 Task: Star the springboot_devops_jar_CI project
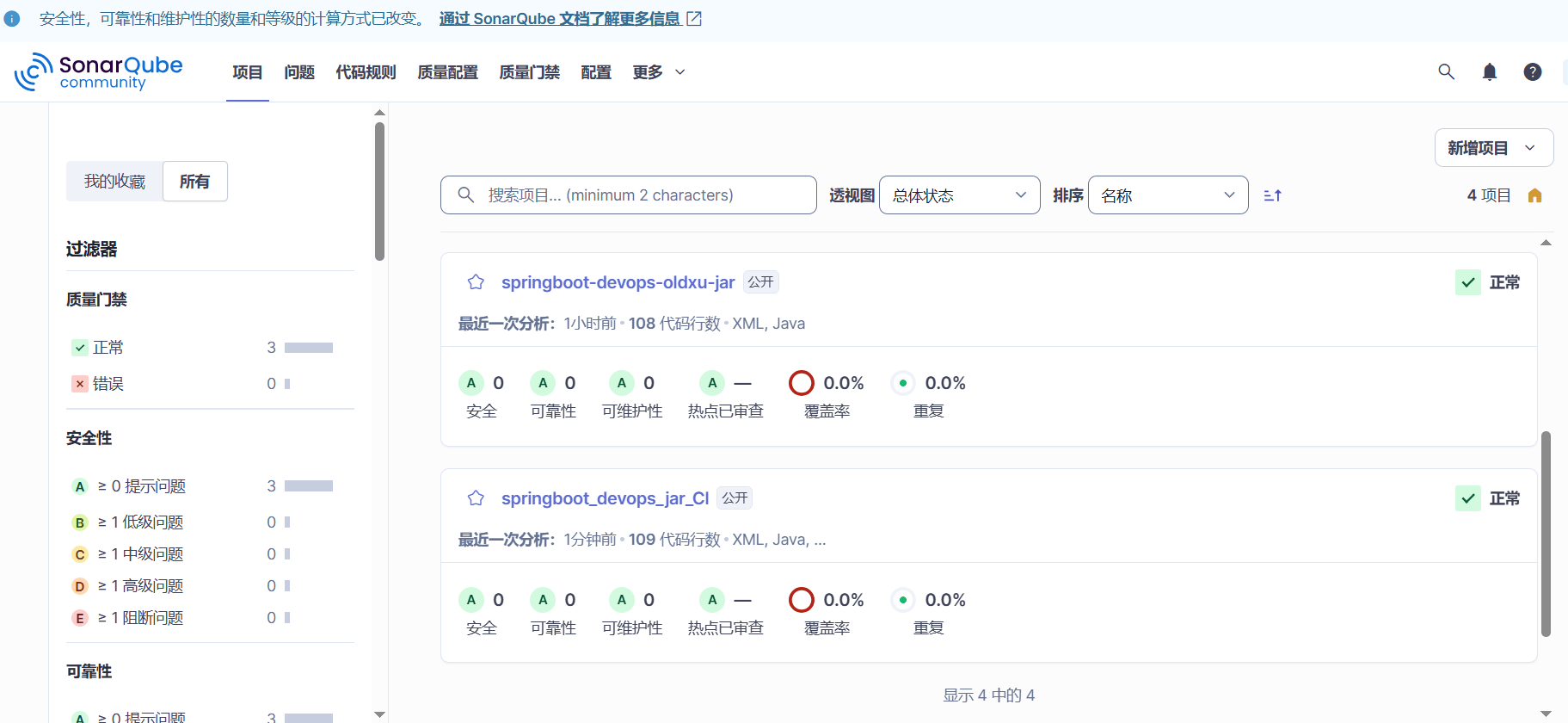coord(476,498)
